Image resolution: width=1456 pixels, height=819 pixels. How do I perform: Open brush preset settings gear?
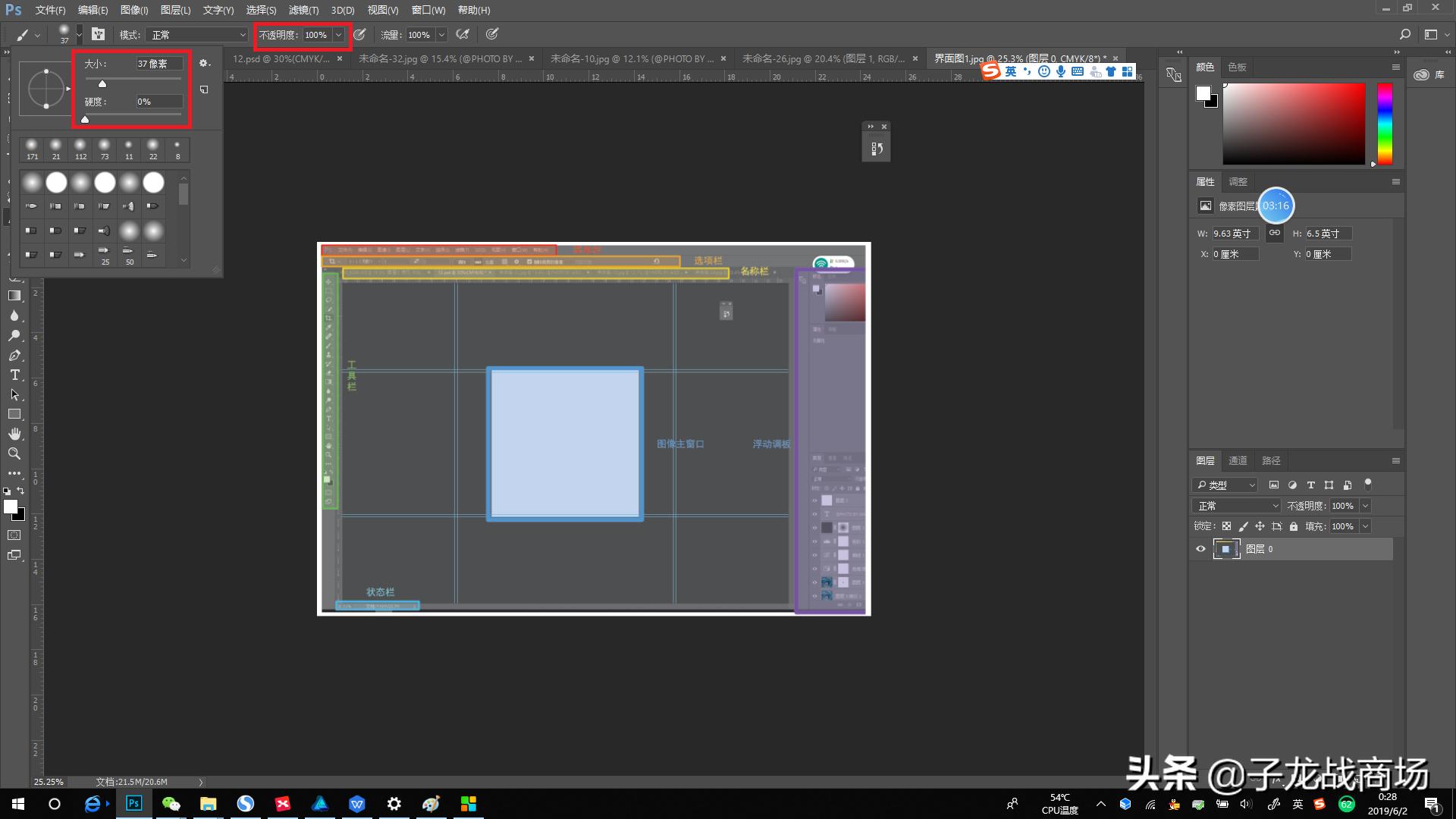[204, 64]
